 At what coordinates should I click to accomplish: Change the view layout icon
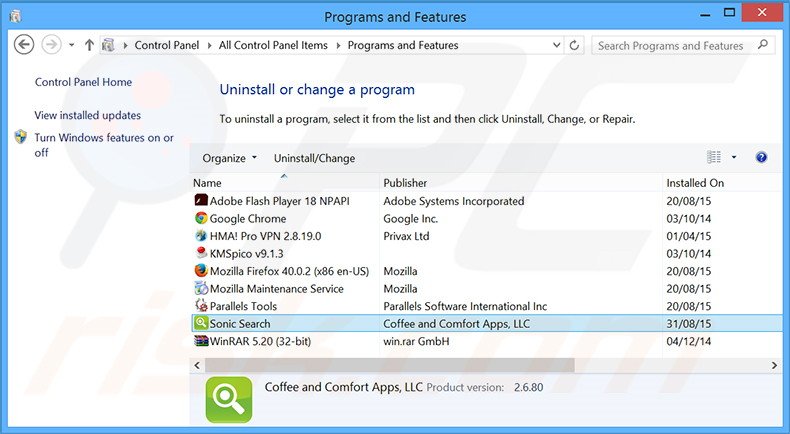coord(714,157)
